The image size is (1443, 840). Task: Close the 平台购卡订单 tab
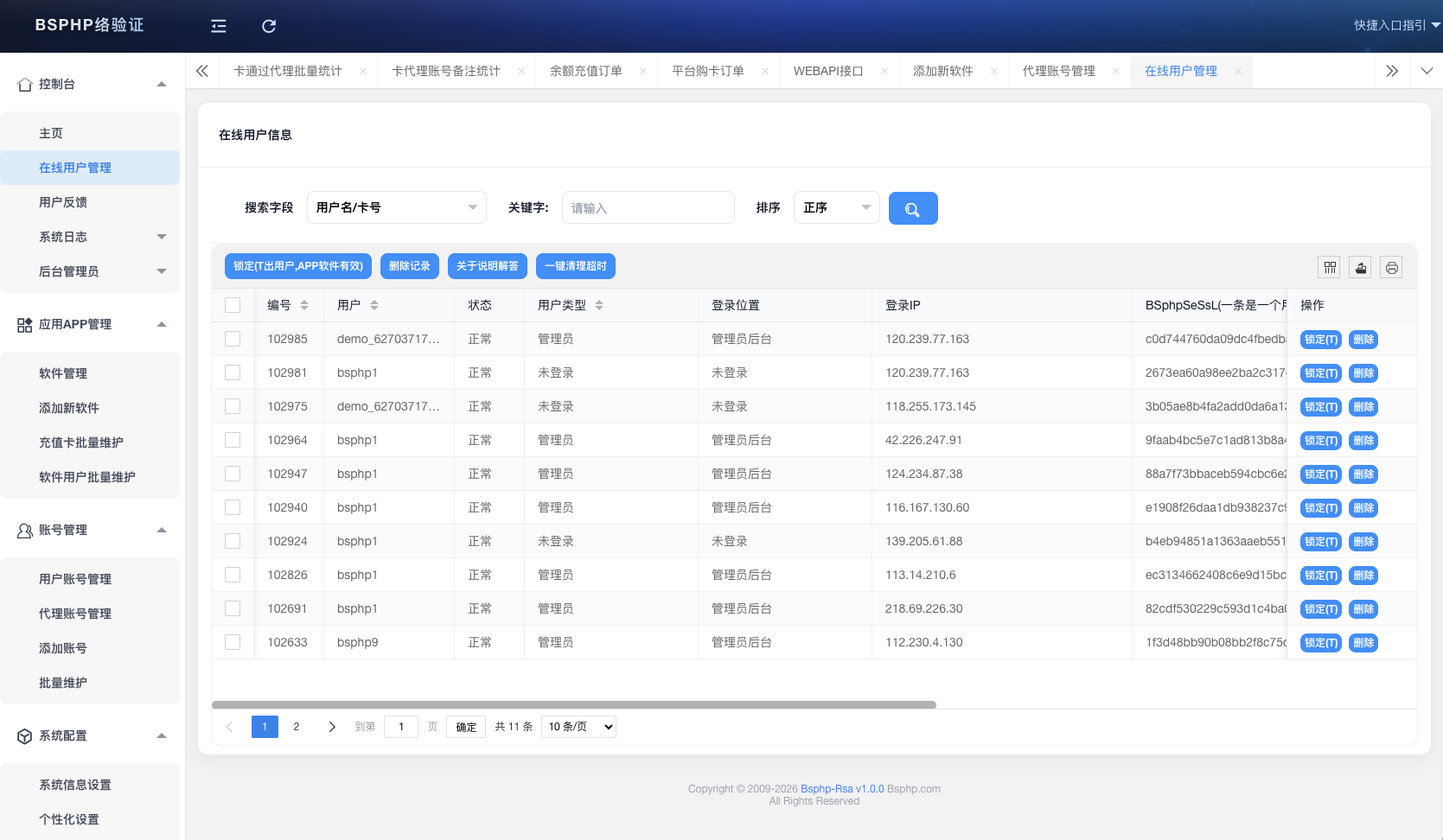coord(765,71)
